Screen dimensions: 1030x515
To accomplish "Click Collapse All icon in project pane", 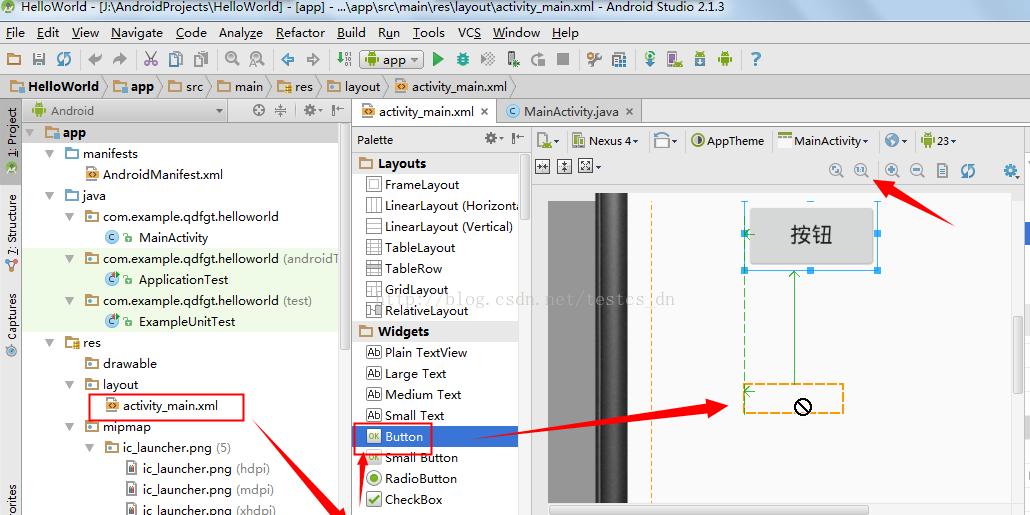I will pyautogui.click(x=280, y=110).
